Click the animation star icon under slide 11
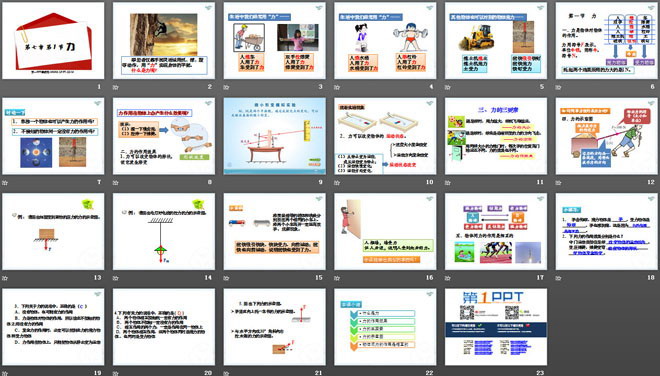 [x=448, y=183]
